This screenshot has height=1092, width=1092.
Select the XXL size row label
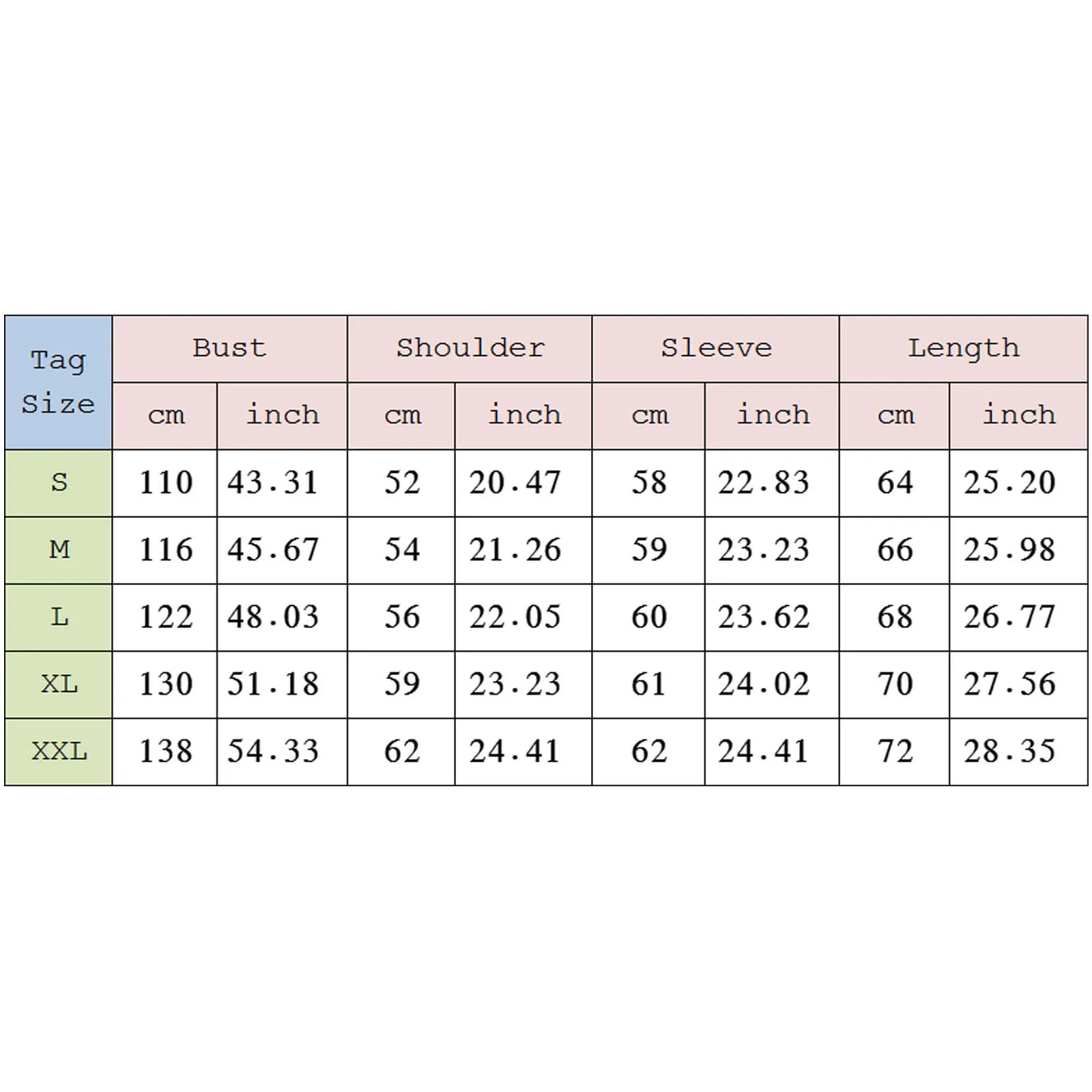(x=59, y=751)
